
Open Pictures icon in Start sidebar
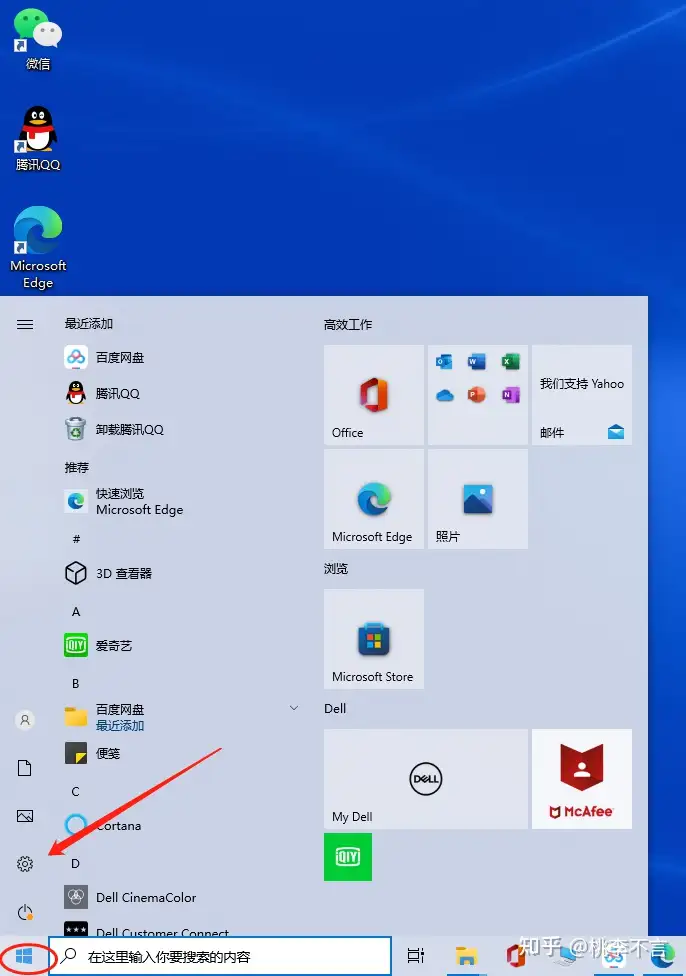click(25, 815)
